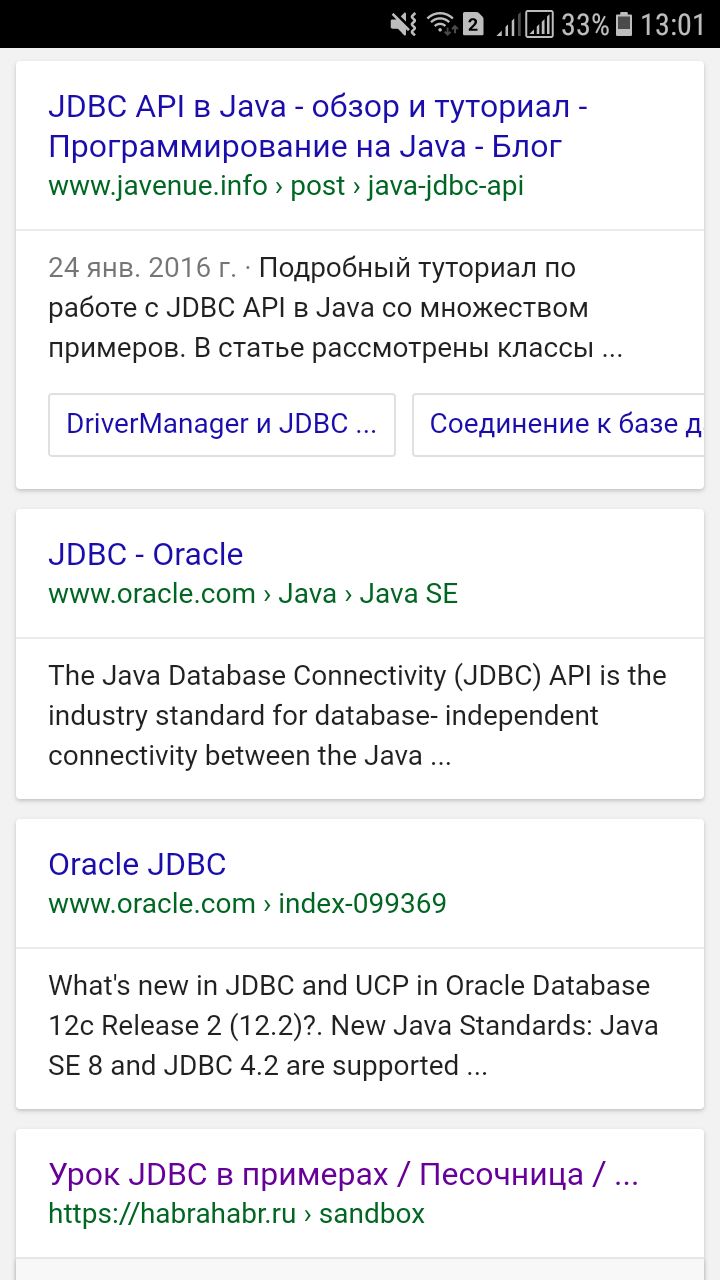Select the Соединение к базе sitelink chip
The height and width of the screenshot is (1280, 720).
(566, 424)
